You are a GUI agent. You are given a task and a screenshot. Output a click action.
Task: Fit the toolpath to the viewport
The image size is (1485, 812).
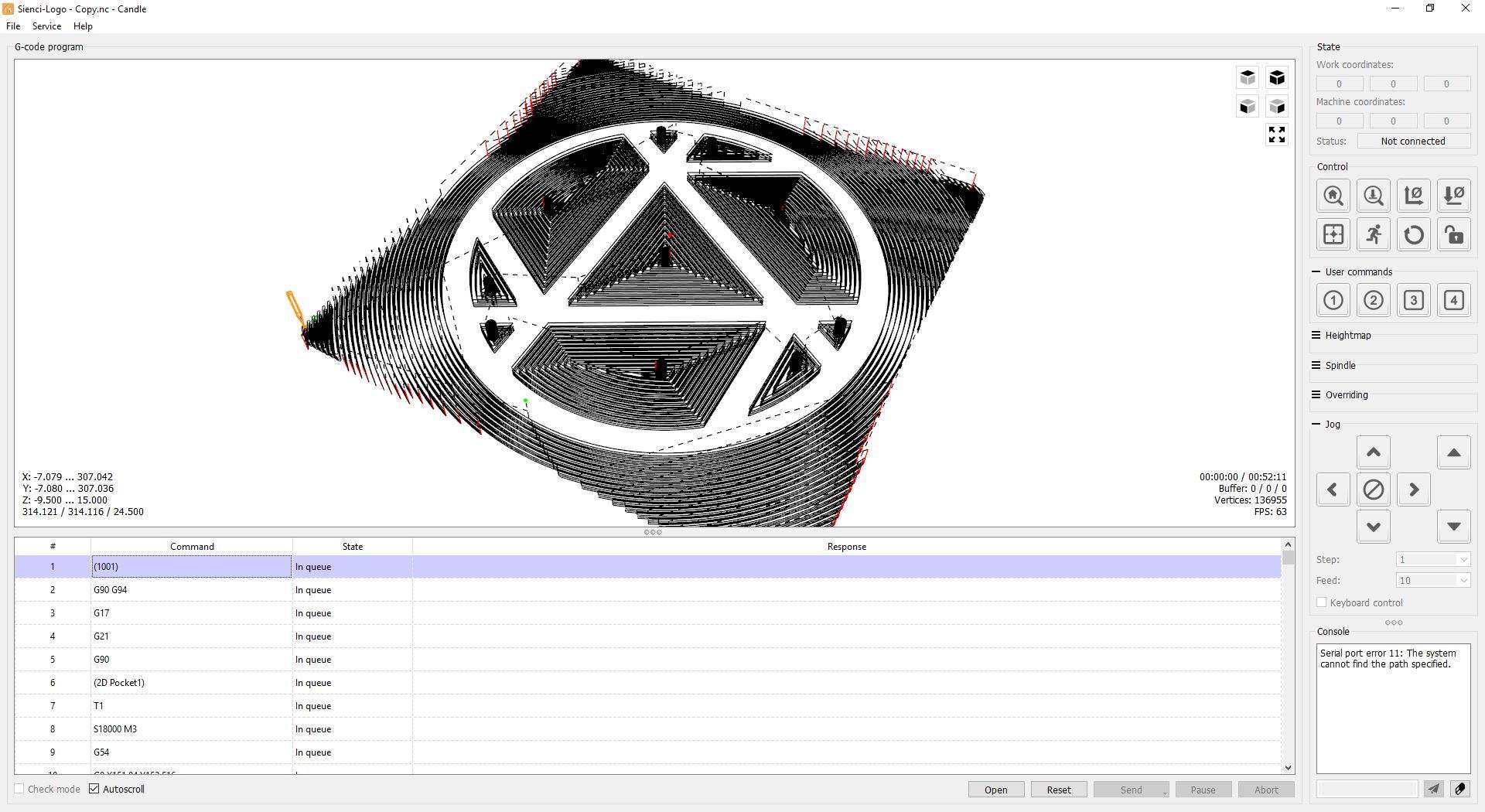click(1277, 135)
